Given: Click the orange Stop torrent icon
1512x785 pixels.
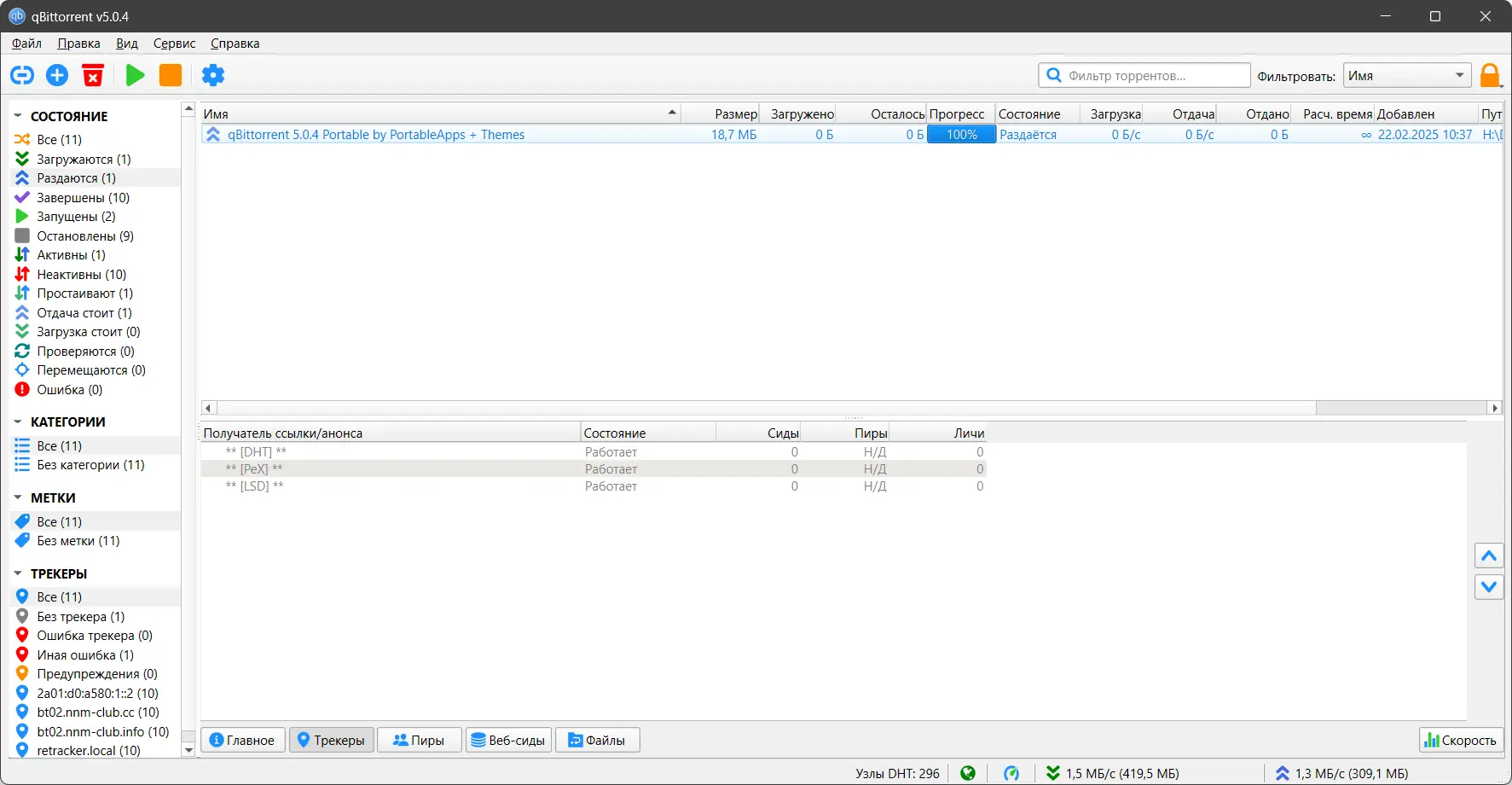Looking at the screenshot, I should 171,75.
